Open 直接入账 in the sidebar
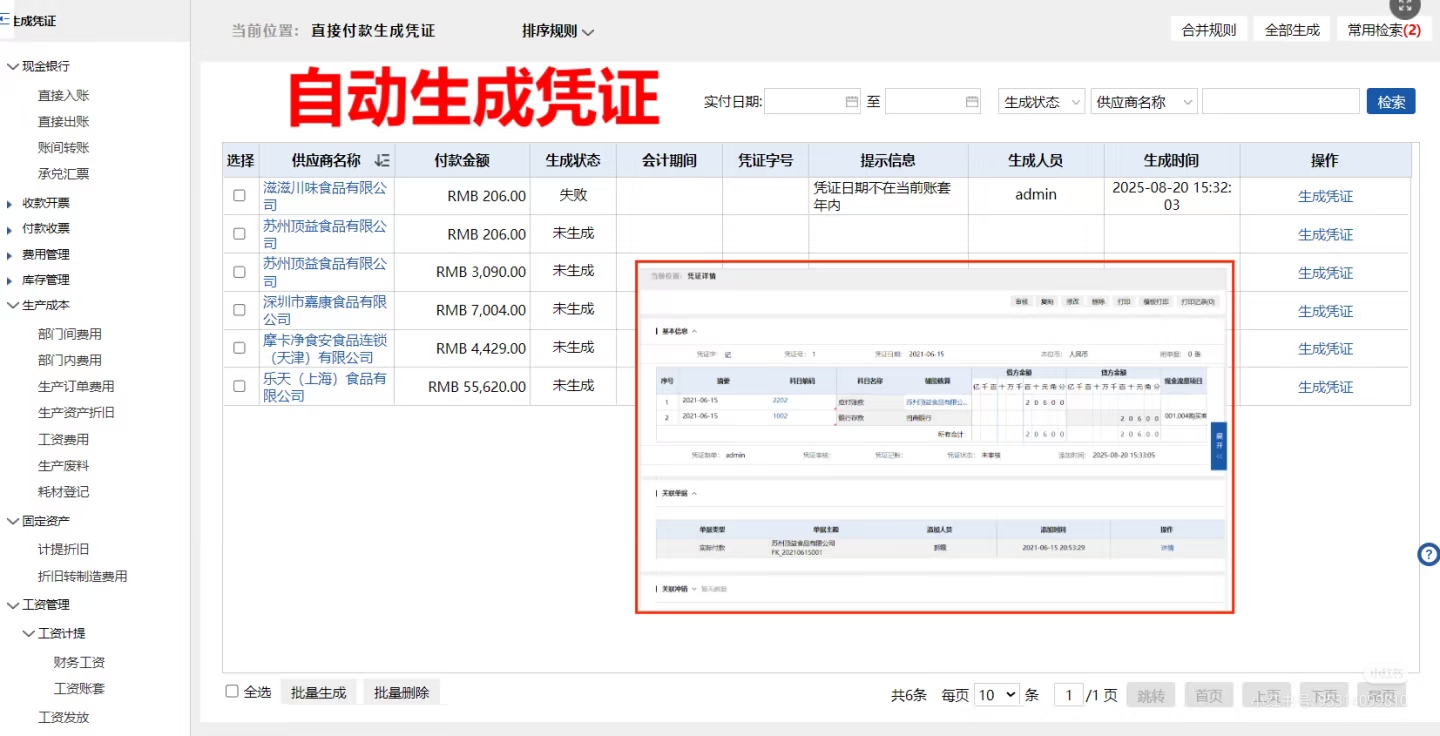The width and height of the screenshot is (1440, 736). 64,95
